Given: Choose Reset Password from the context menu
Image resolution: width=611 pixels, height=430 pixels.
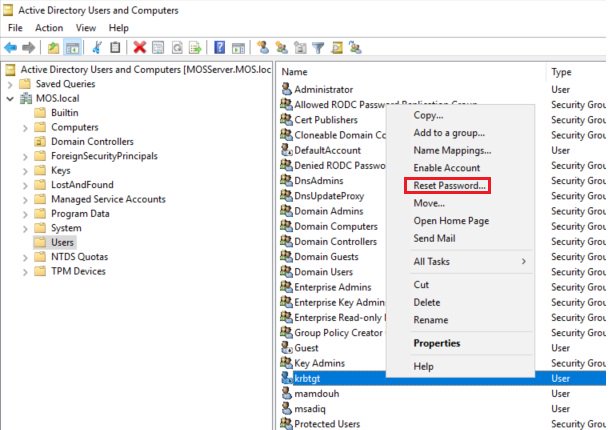Looking at the screenshot, I should pos(449,185).
